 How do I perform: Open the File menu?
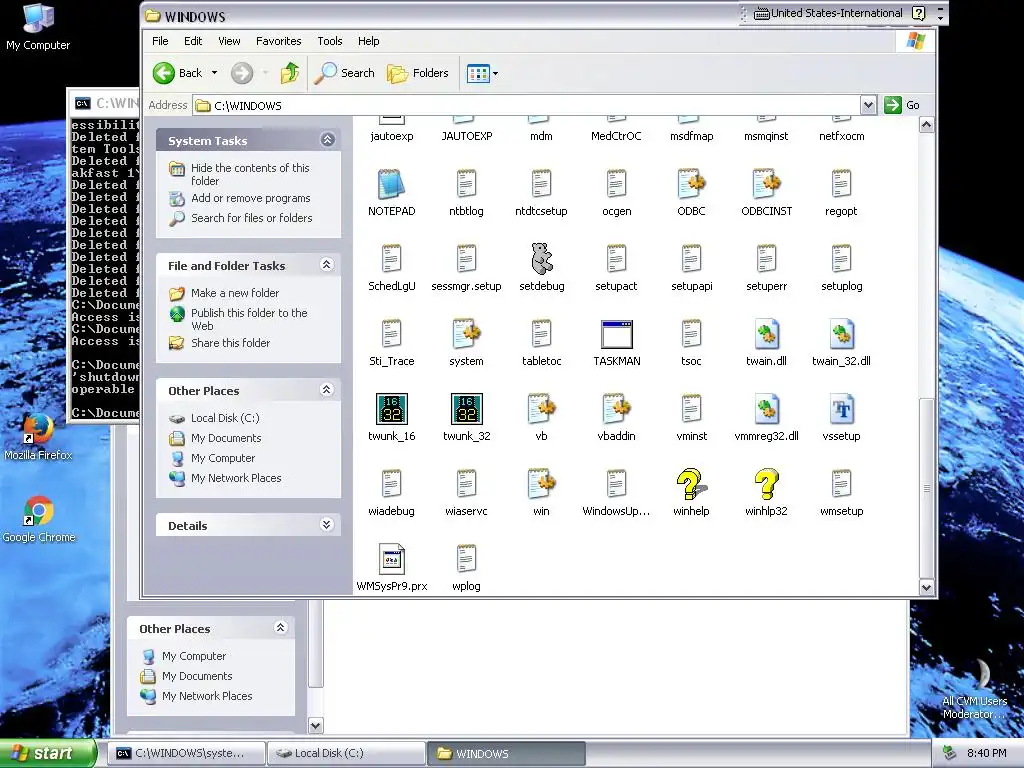tap(160, 41)
